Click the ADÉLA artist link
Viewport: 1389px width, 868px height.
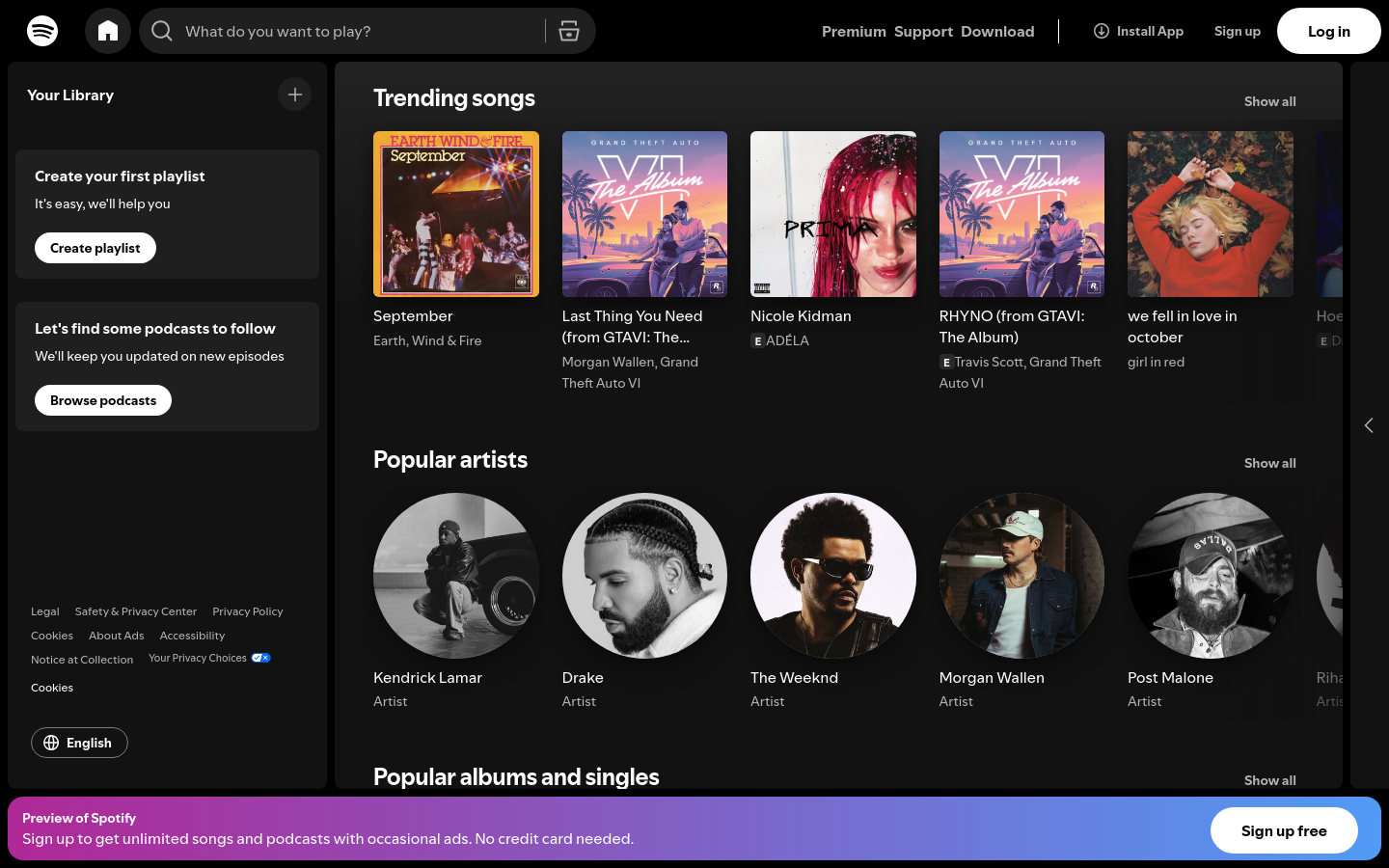click(787, 340)
